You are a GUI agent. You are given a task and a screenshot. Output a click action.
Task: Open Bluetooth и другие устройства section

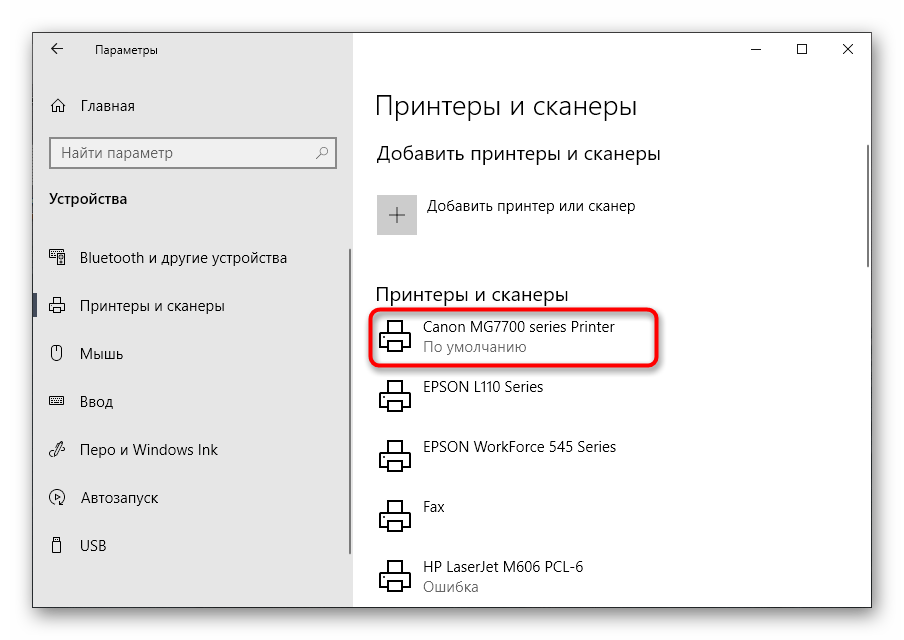183,258
